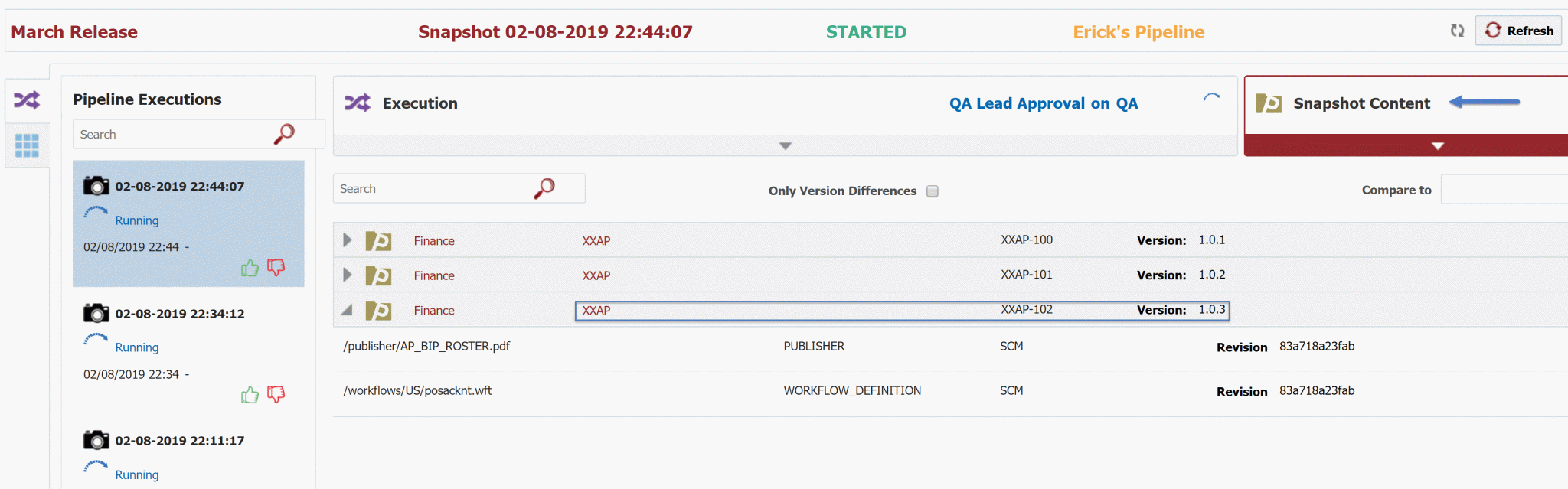Image resolution: width=1568 pixels, height=489 pixels.
Task: Click the Execution shuffle icon
Action: pos(358,103)
